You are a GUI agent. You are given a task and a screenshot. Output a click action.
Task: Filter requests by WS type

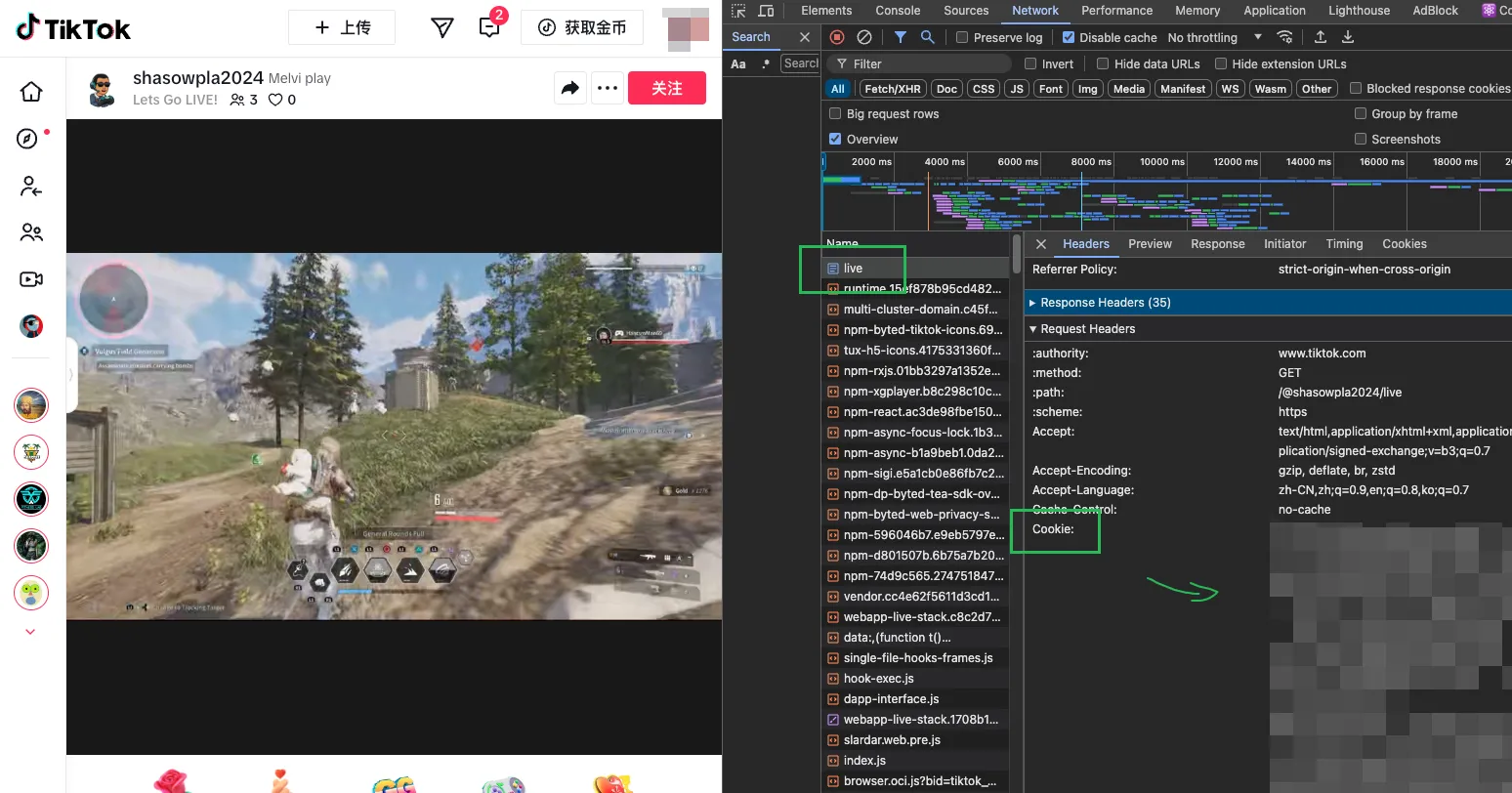pos(1230,89)
